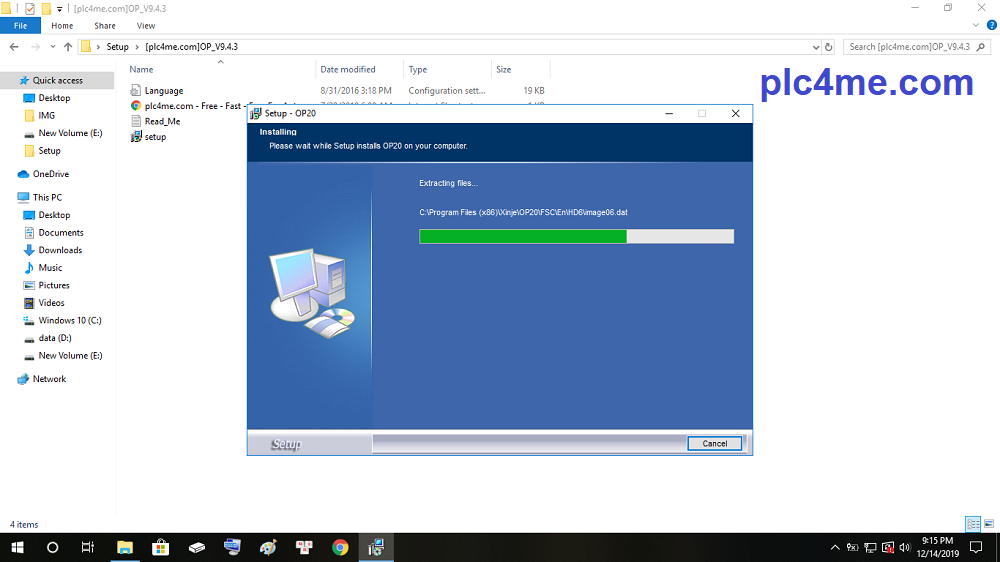Open Quick access in navigation pane

57,80
